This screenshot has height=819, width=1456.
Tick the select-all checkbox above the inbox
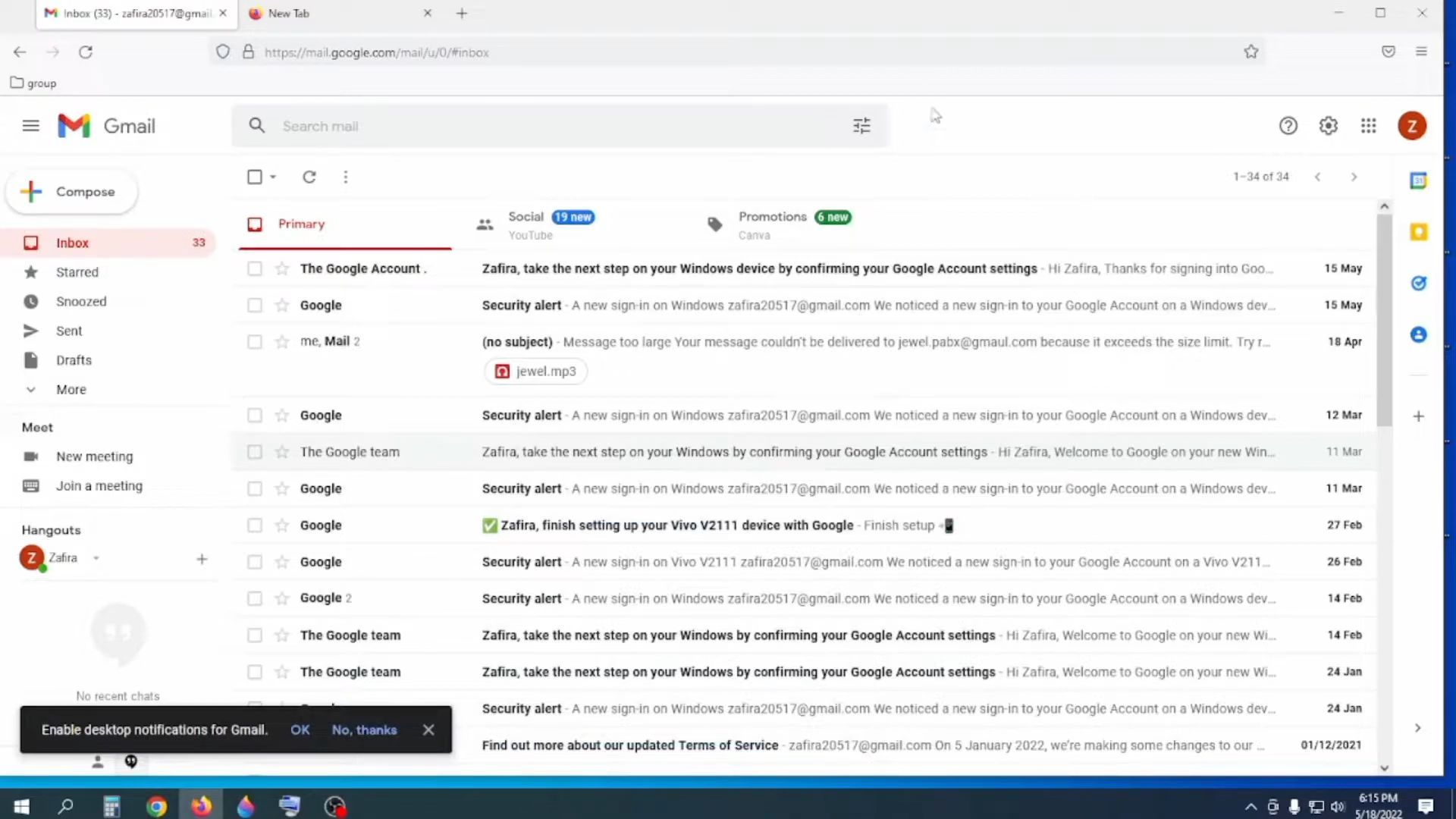tap(255, 177)
